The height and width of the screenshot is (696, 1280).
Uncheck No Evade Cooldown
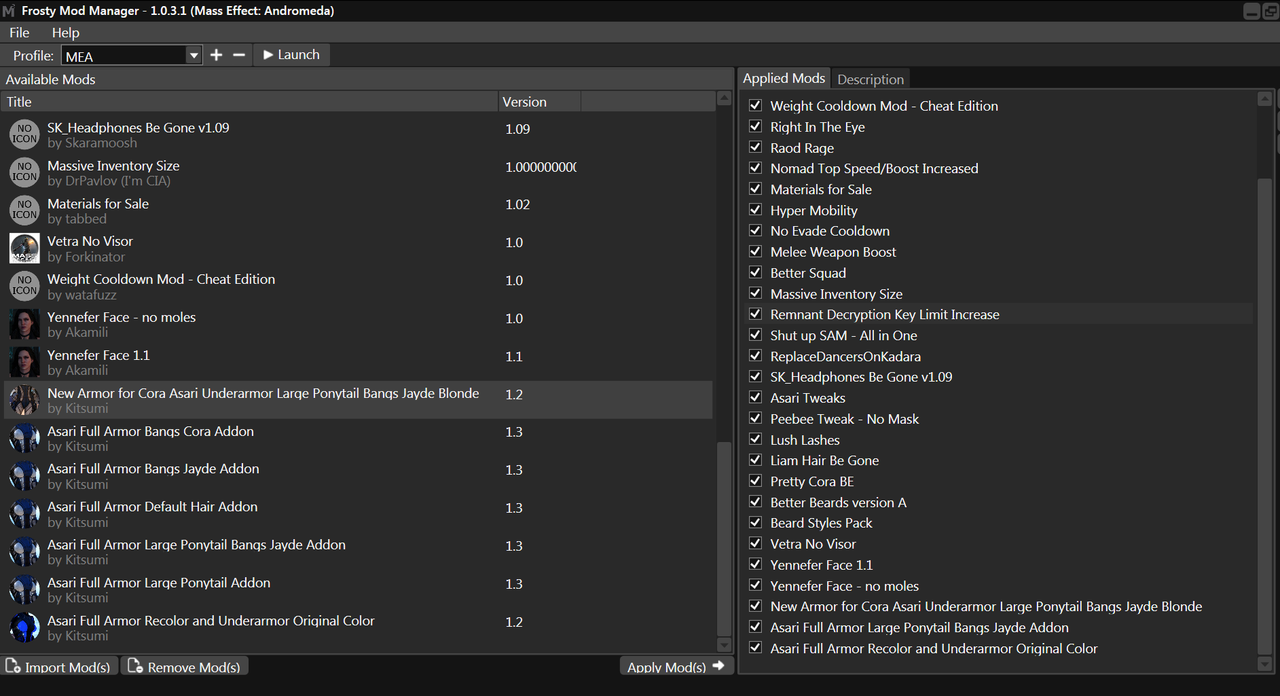pyautogui.click(x=755, y=230)
